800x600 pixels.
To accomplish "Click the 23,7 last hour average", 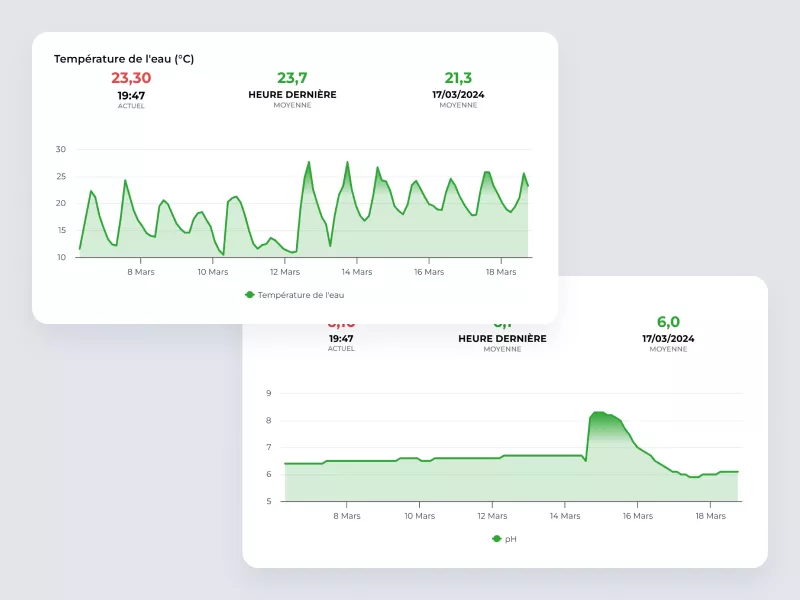I will click(292, 78).
